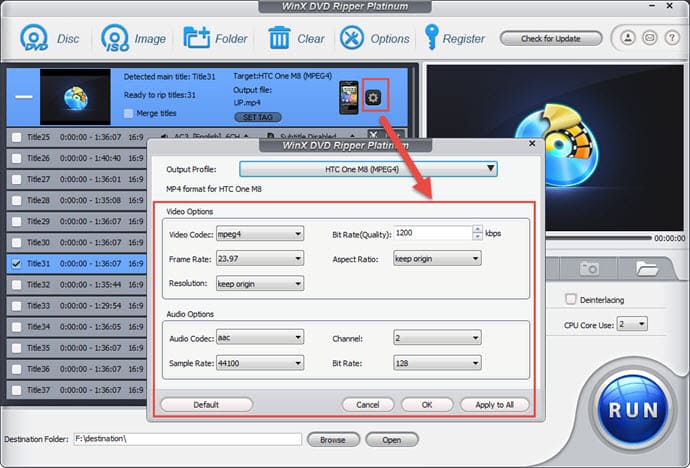The height and width of the screenshot is (468, 690).
Task: Open the audio Bit Rate dropdown
Action: click(x=437, y=363)
